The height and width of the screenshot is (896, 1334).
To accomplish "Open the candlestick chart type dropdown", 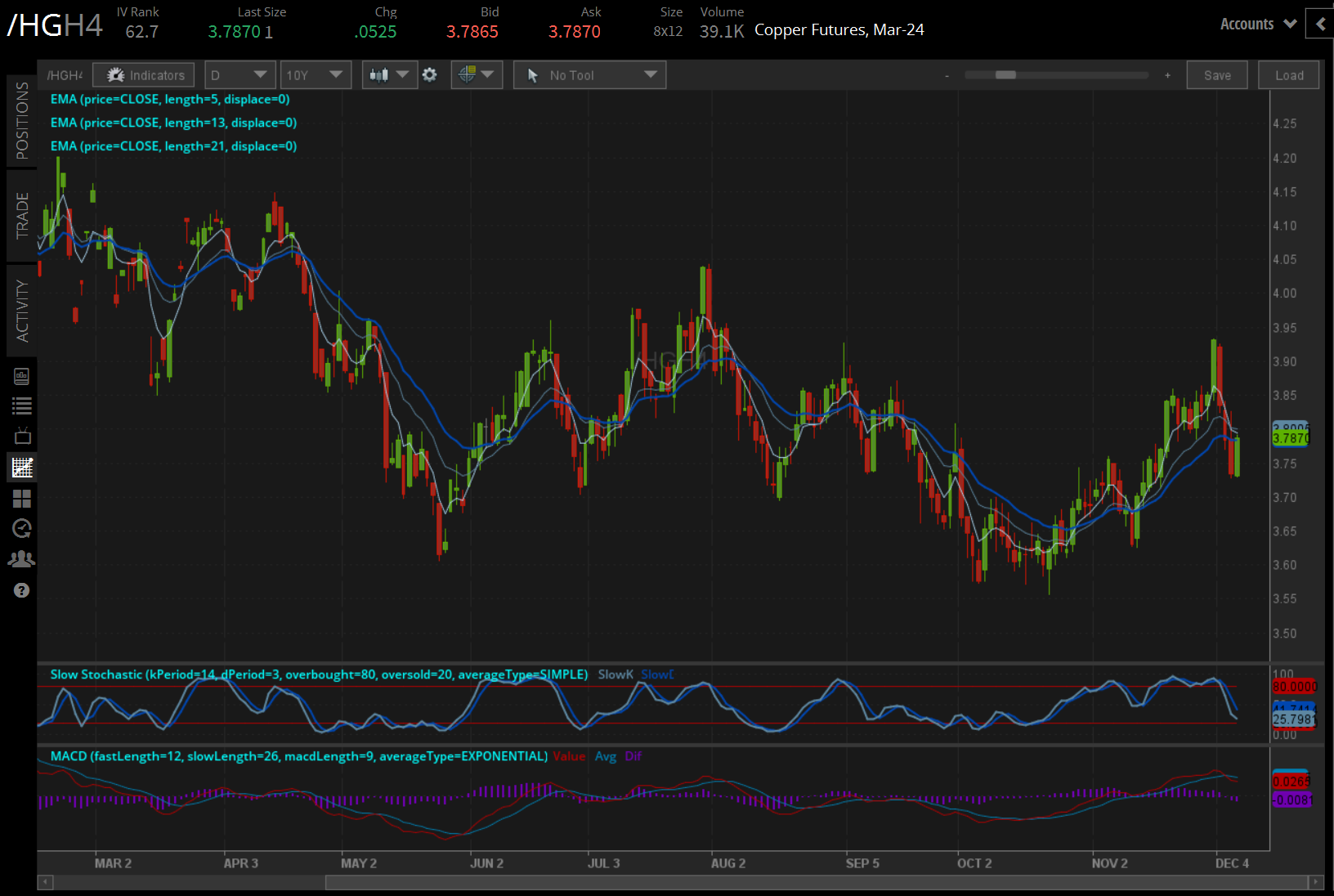I will [x=389, y=75].
